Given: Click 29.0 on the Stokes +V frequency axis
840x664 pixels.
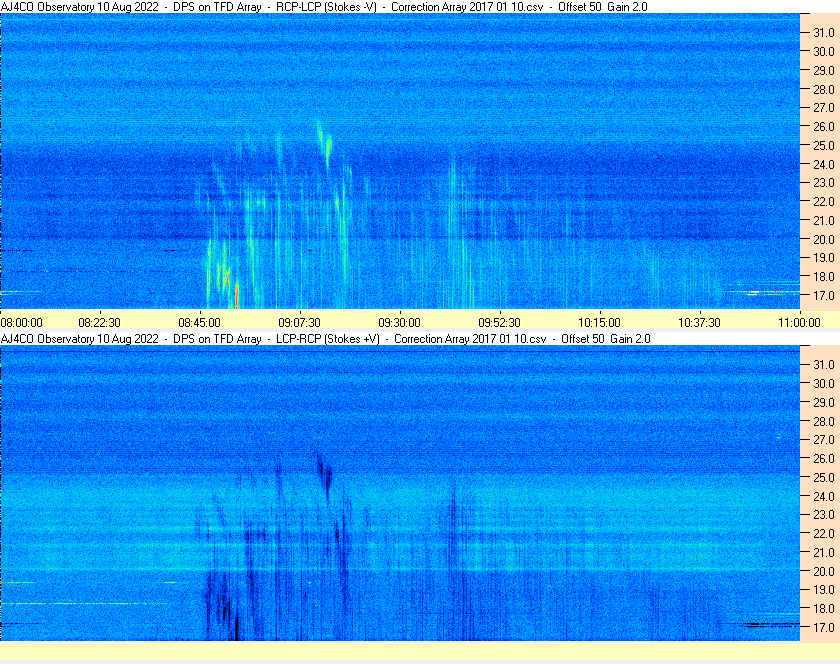Looking at the screenshot, I should pyautogui.click(x=824, y=402).
